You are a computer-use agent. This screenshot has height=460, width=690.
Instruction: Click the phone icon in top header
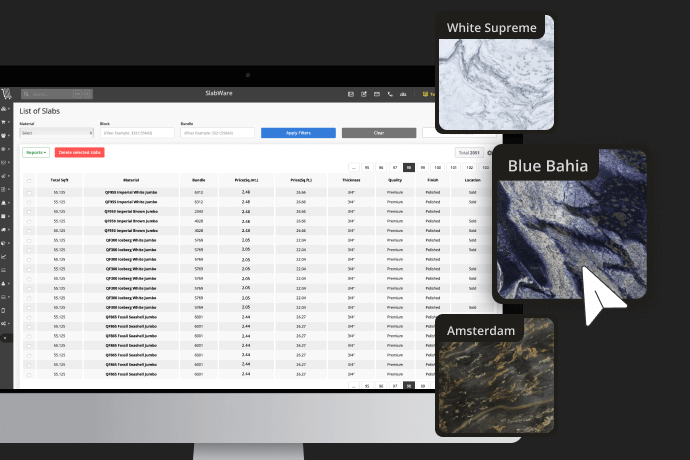[x=389, y=94]
